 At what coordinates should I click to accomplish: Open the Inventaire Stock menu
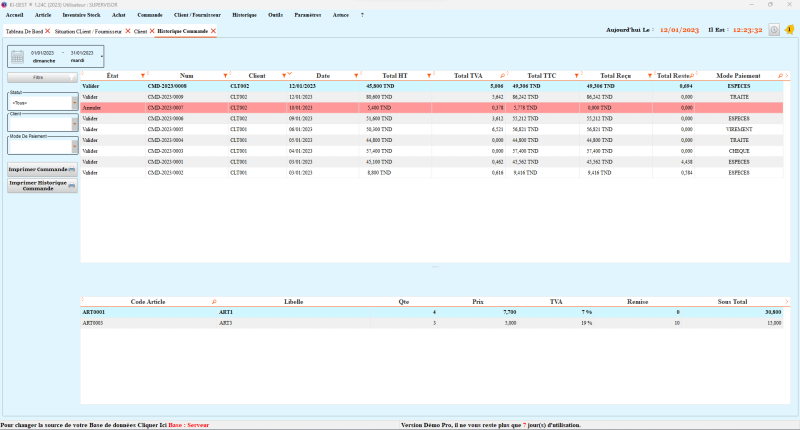click(82, 15)
